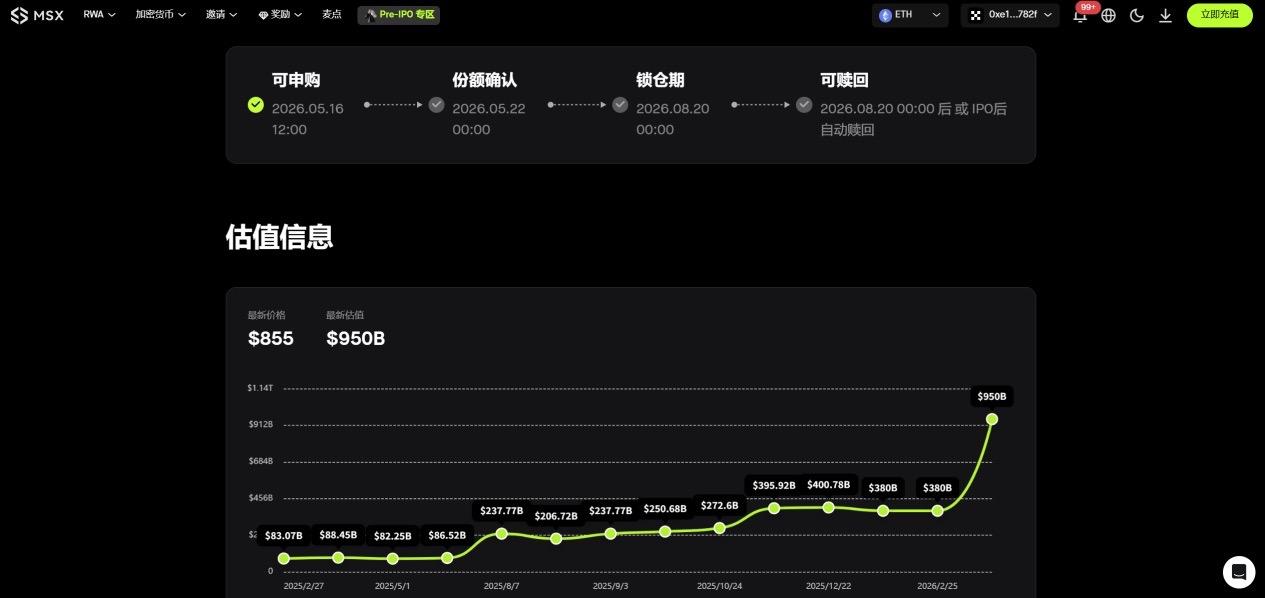This screenshot has height=598, width=1265.
Task: Click the globe language icon
Action: coord(1108,15)
